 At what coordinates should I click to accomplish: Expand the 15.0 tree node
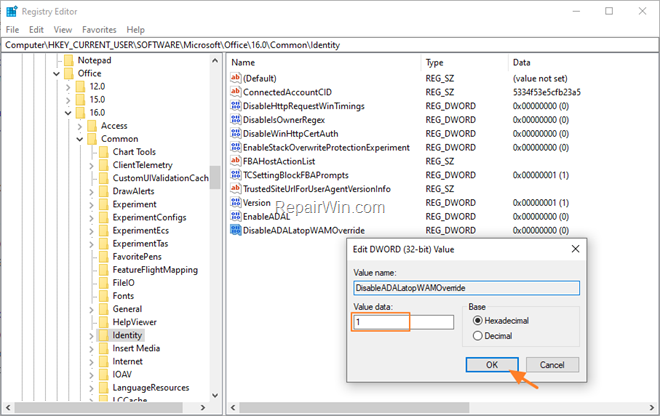pyautogui.click(x=68, y=100)
